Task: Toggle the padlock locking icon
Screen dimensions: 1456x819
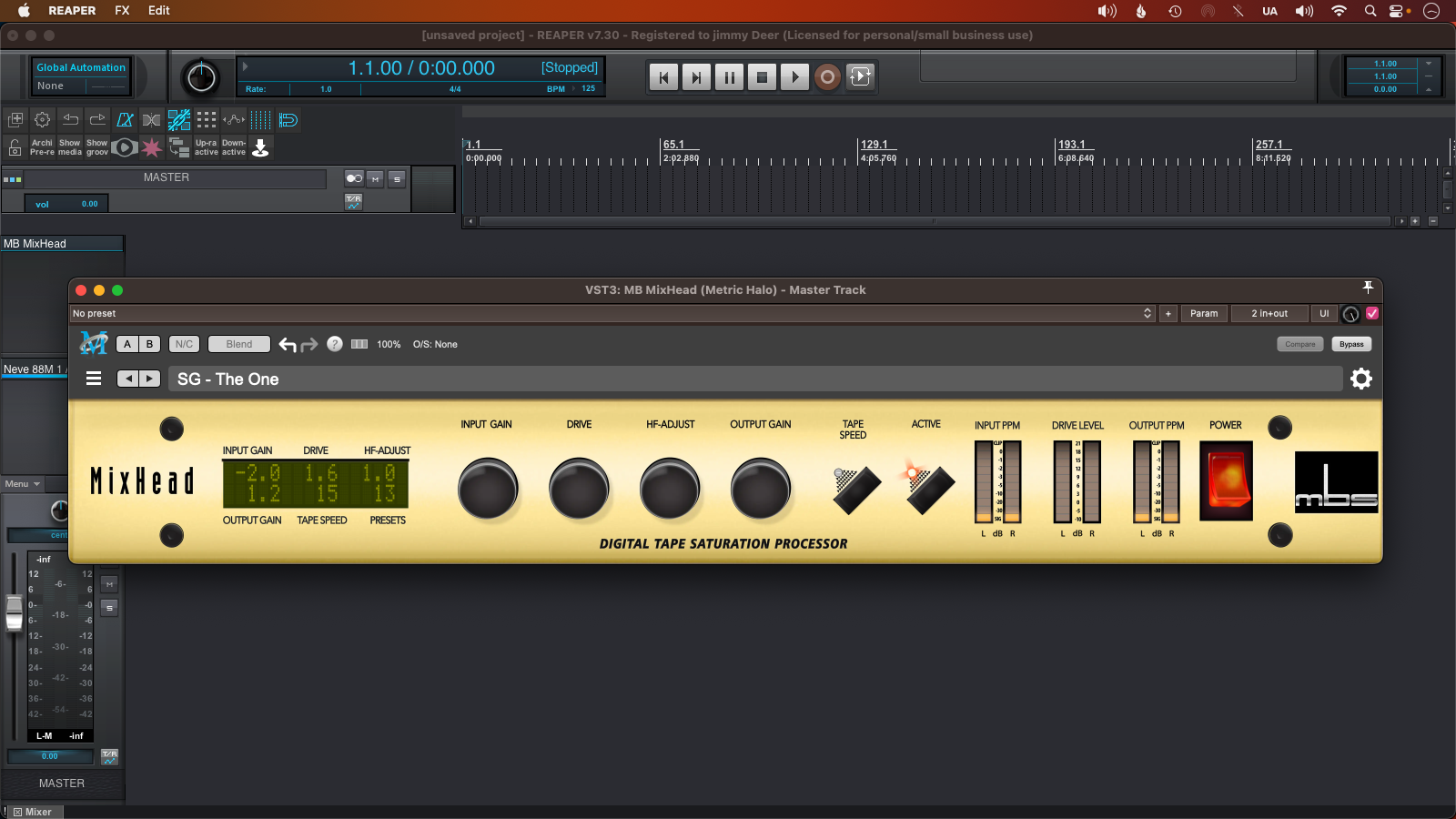Action: pyautogui.click(x=15, y=147)
